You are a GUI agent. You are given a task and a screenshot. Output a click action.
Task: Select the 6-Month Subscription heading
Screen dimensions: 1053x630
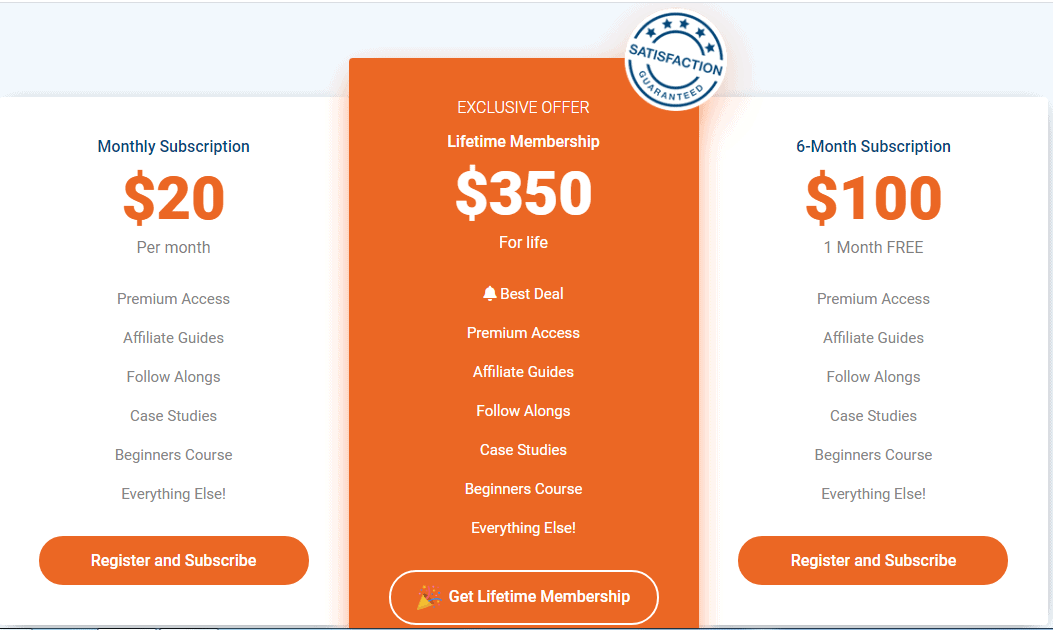[873, 146]
